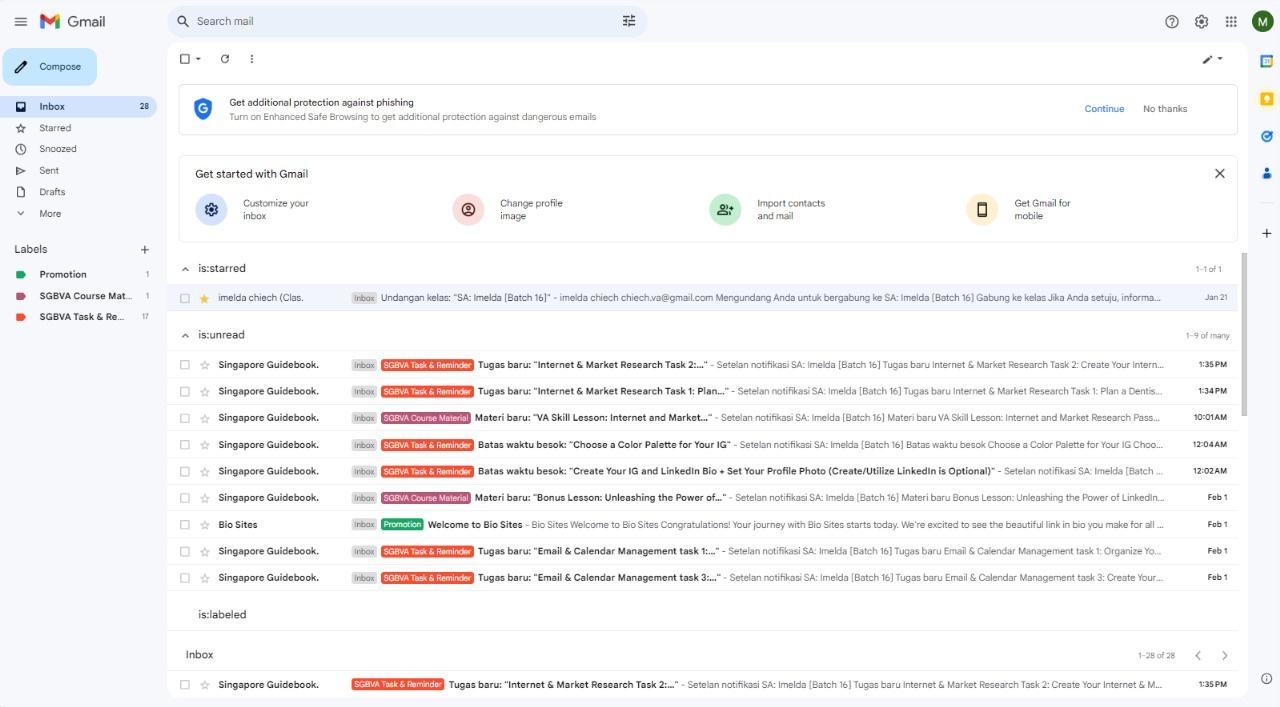Open the main menu hamburger icon
Viewport: 1280px width, 707px height.
pyautogui.click(x=20, y=21)
